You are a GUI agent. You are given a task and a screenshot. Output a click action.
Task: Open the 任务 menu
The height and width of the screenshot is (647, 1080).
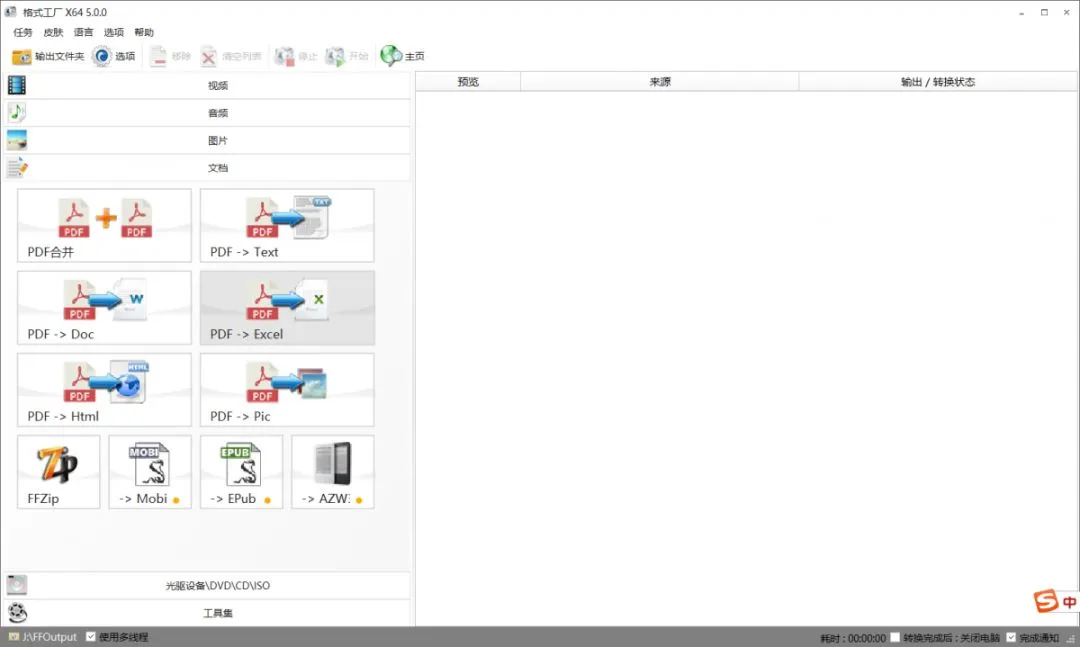[23, 32]
